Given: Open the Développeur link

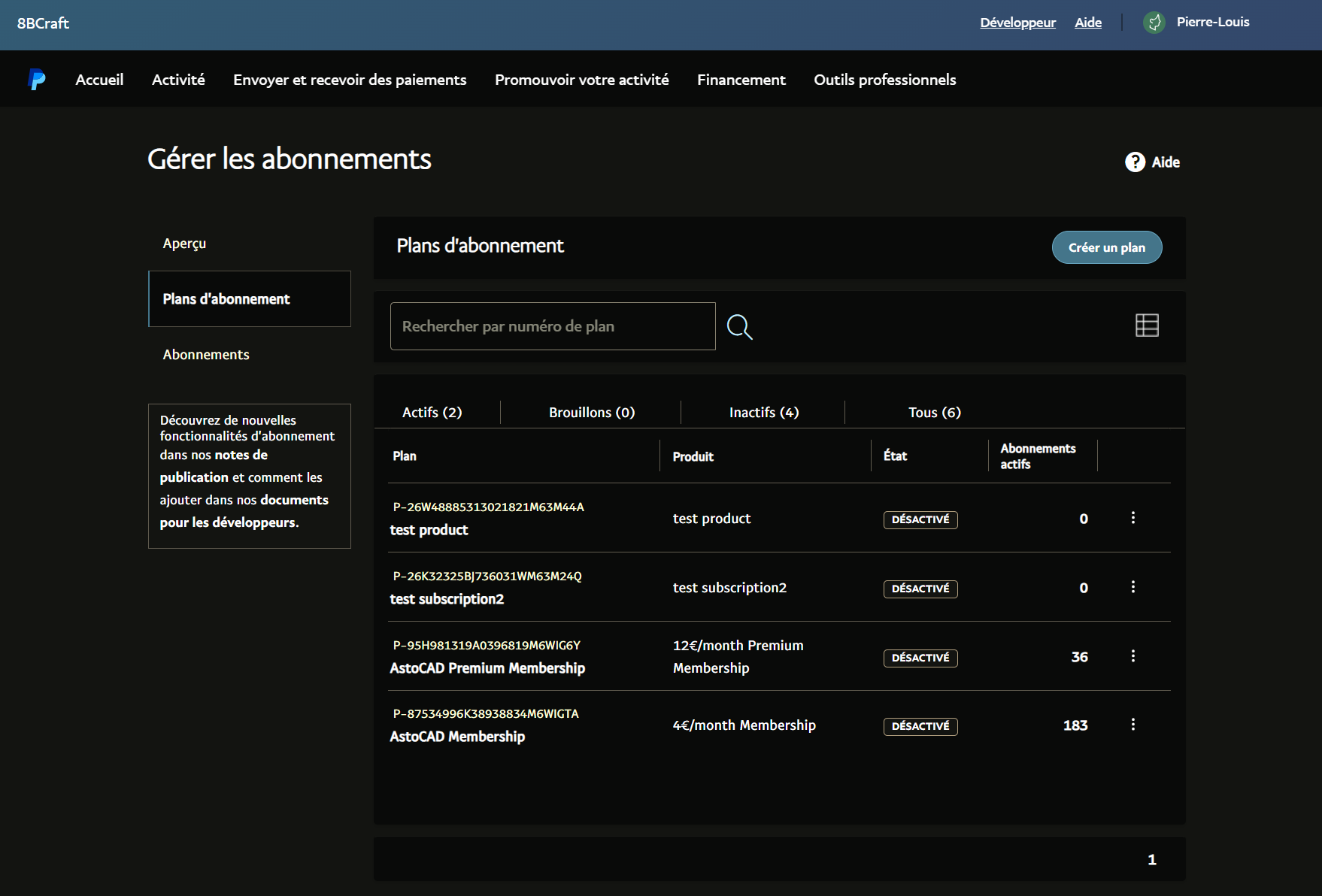Looking at the screenshot, I should [1018, 23].
